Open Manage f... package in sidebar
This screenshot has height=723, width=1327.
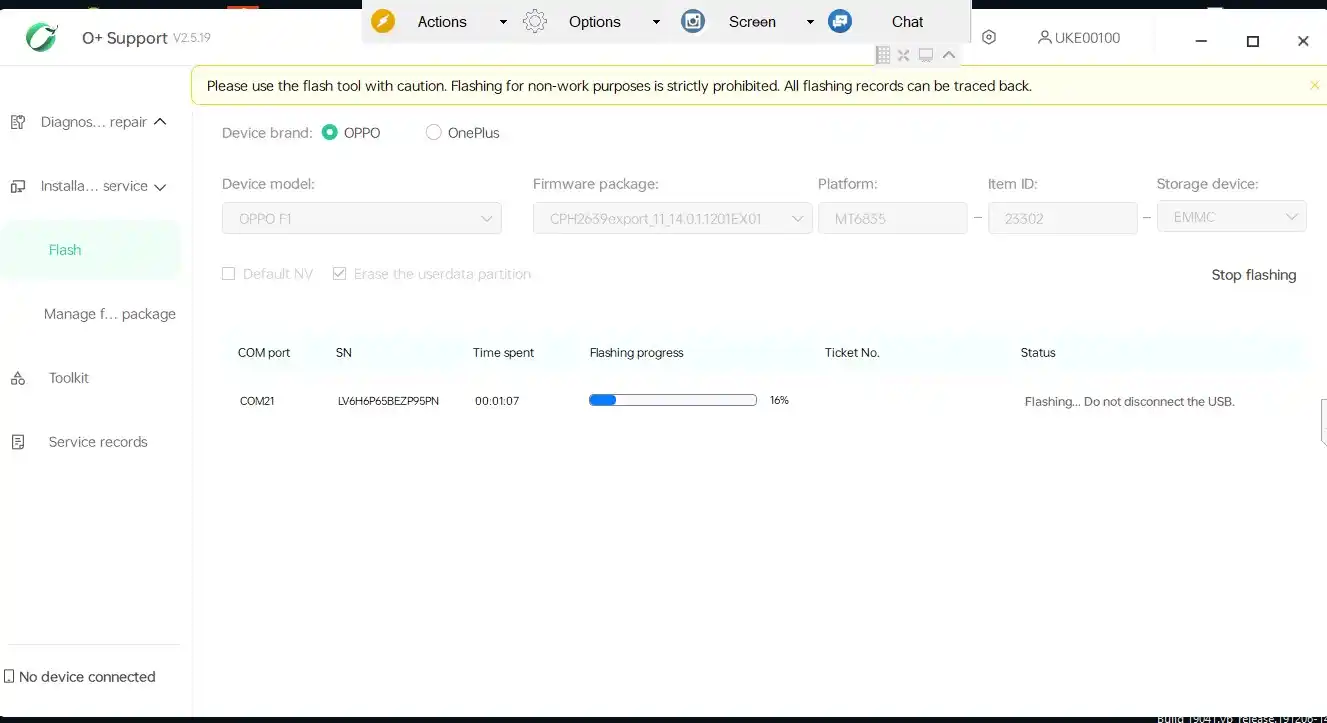pyautogui.click(x=109, y=314)
